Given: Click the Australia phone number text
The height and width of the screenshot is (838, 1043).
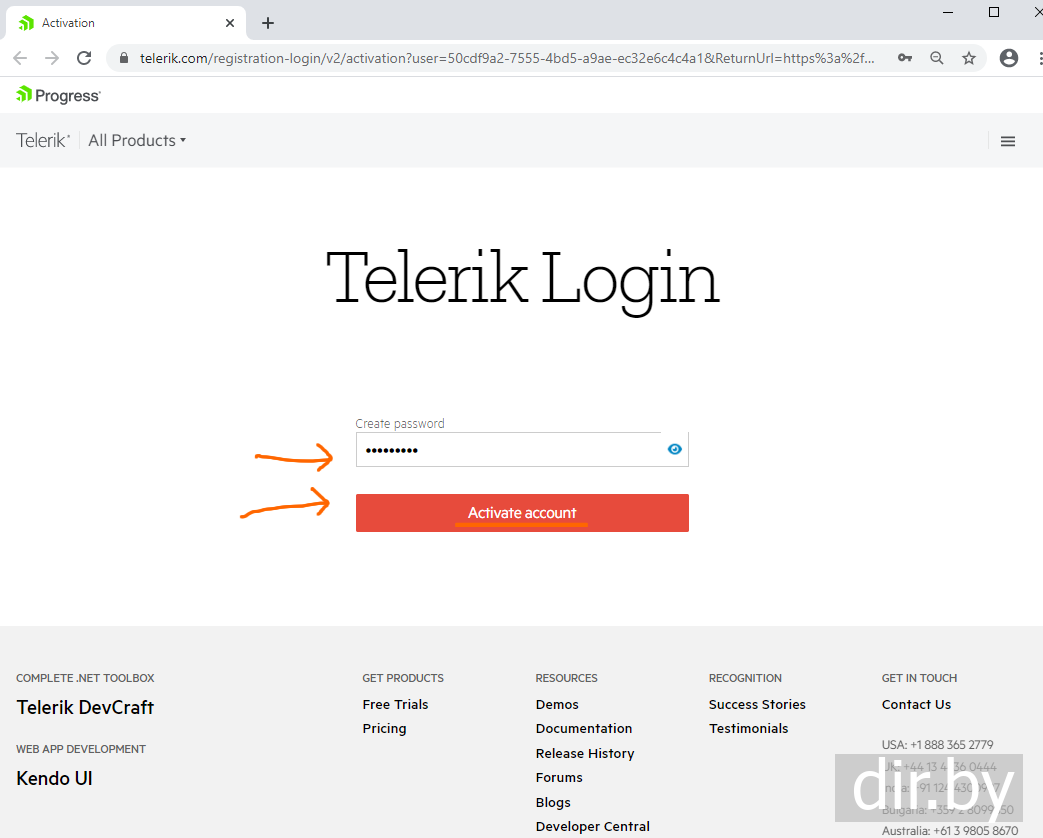Looking at the screenshot, I should pyautogui.click(x=949, y=831).
